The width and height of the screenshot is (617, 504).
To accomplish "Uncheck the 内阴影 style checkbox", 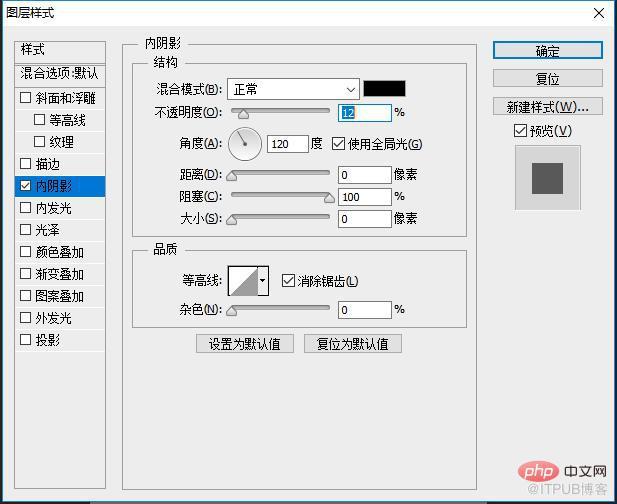I will coord(25,186).
